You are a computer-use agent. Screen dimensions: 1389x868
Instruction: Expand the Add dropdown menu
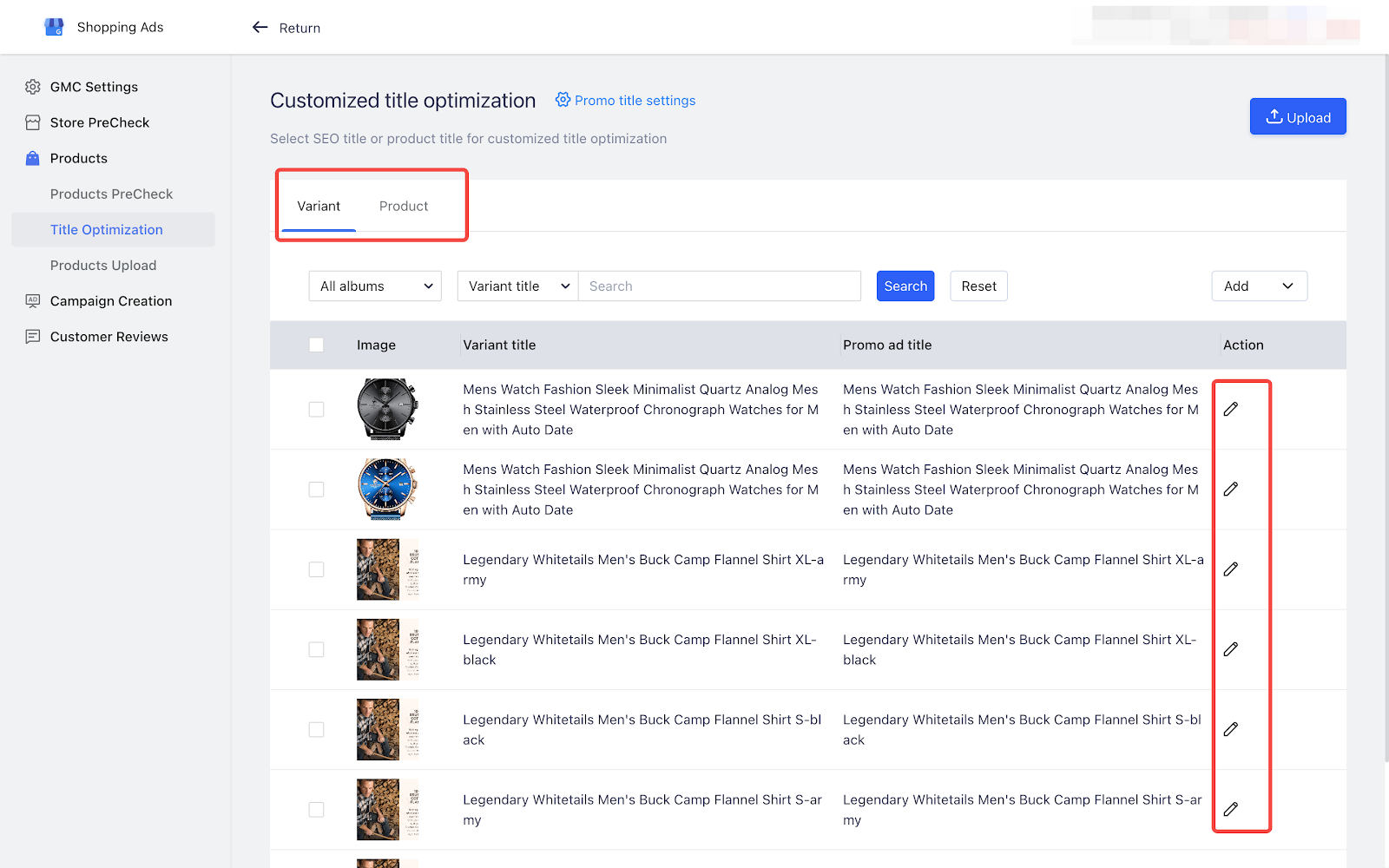[1260, 286]
